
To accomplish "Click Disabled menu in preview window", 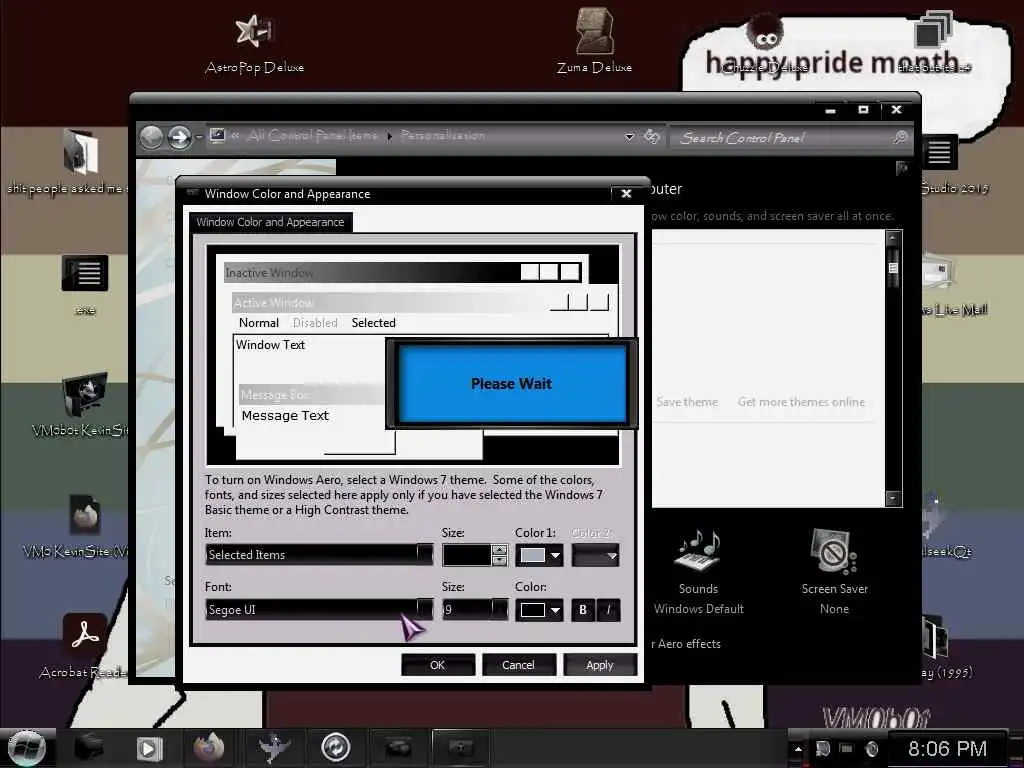I will [x=315, y=323].
